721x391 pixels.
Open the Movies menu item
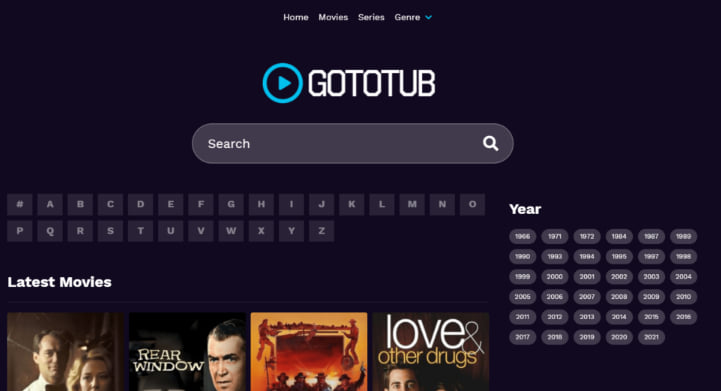[x=333, y=17]
